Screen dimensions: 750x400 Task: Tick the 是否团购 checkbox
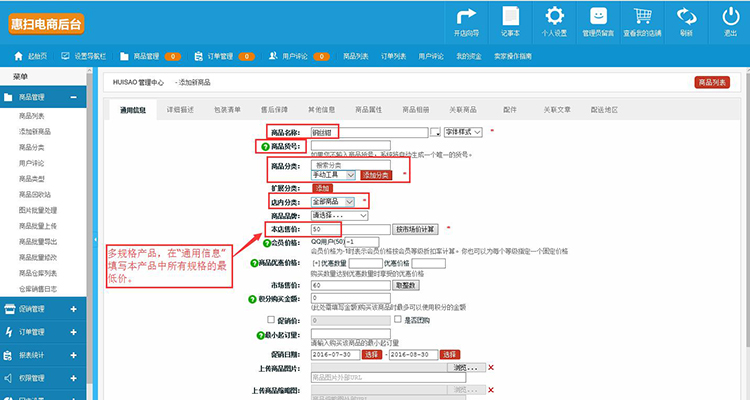click(398, 319)
